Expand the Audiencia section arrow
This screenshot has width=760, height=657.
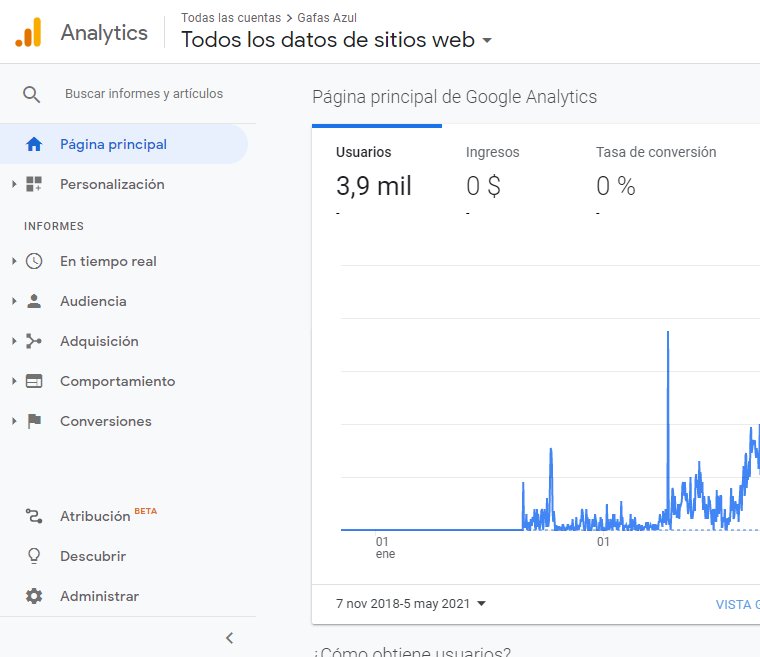point(14,301)
